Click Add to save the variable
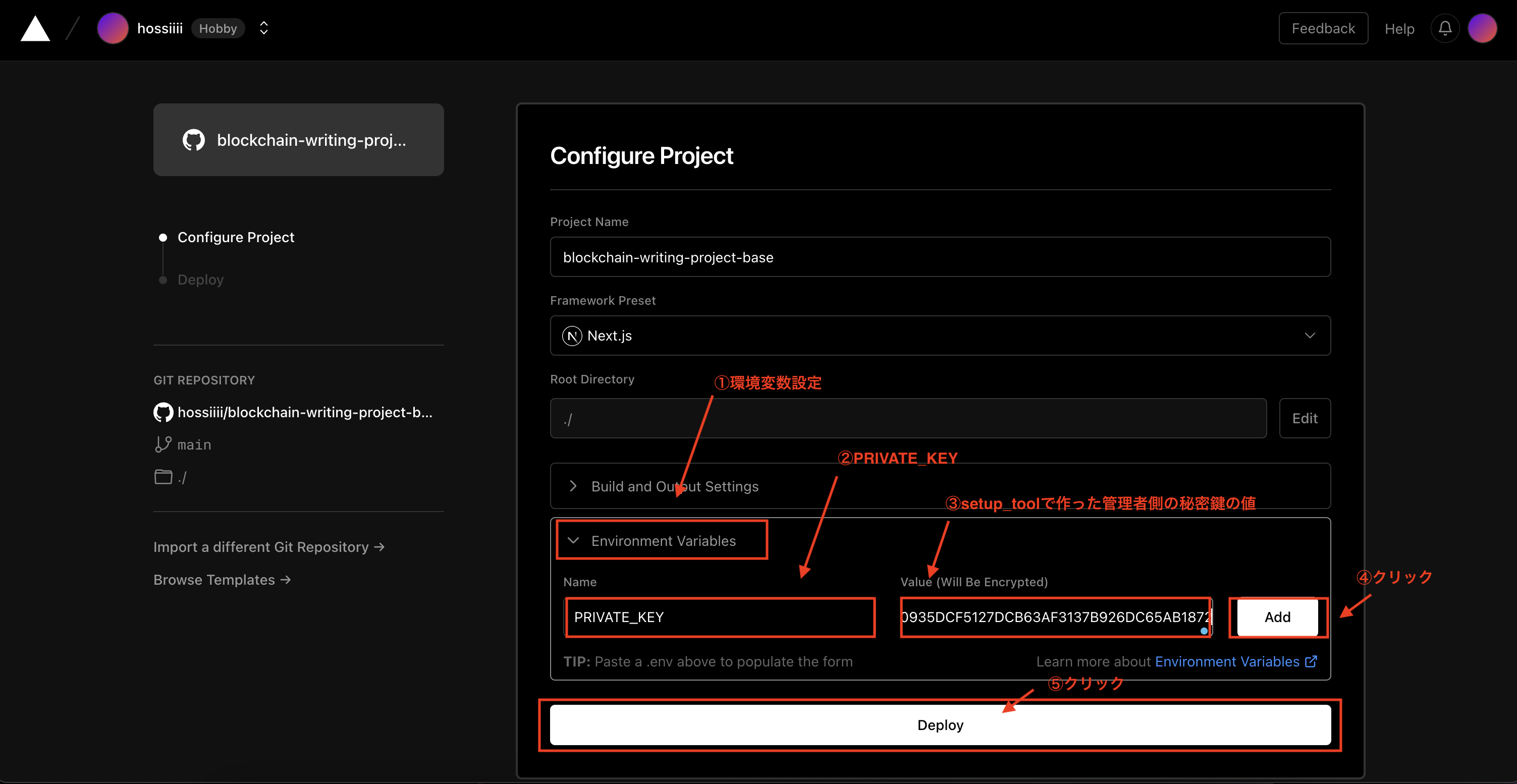 click(x=1277, y=617)
